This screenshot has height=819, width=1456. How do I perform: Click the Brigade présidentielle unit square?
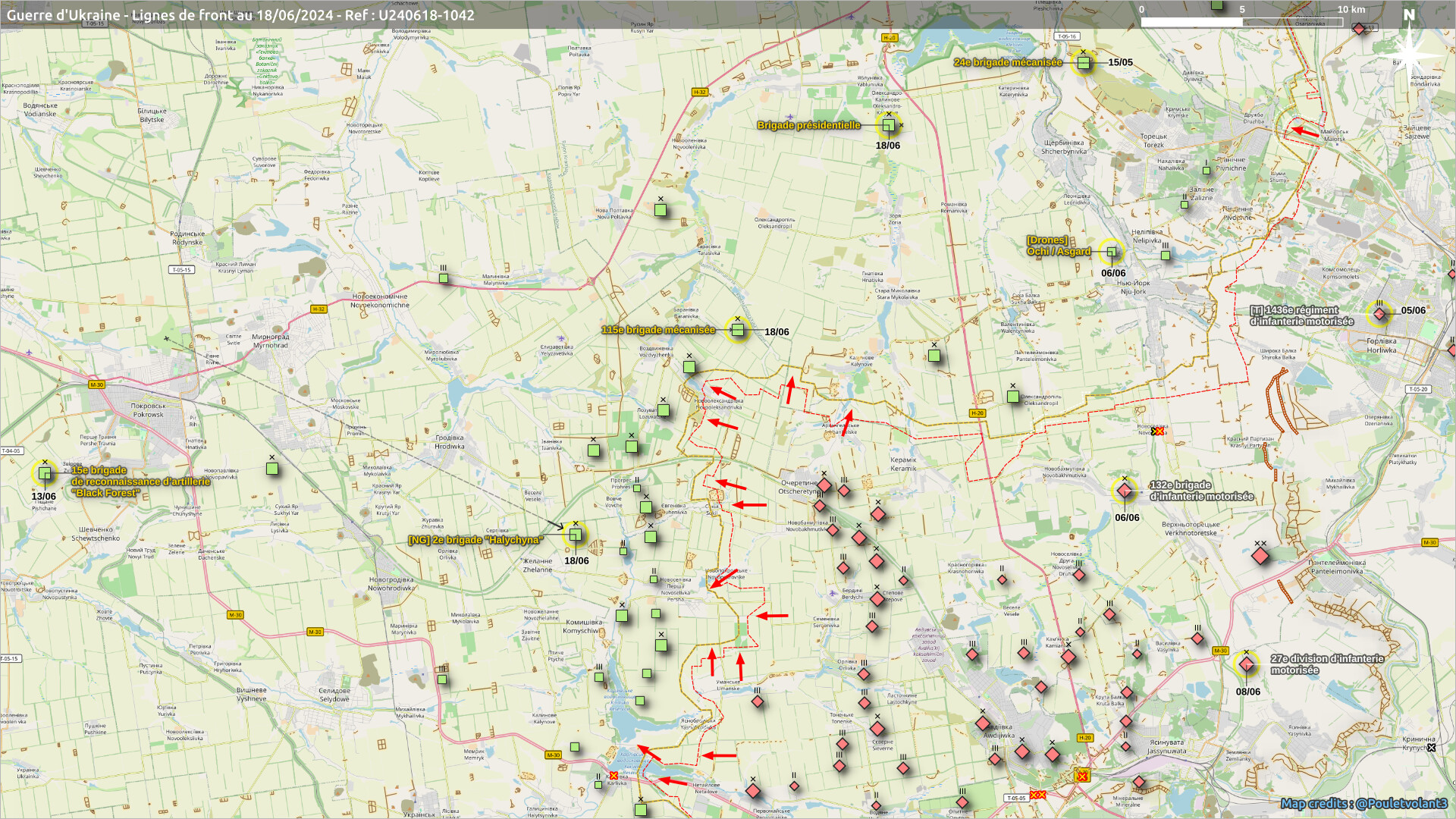888,125
